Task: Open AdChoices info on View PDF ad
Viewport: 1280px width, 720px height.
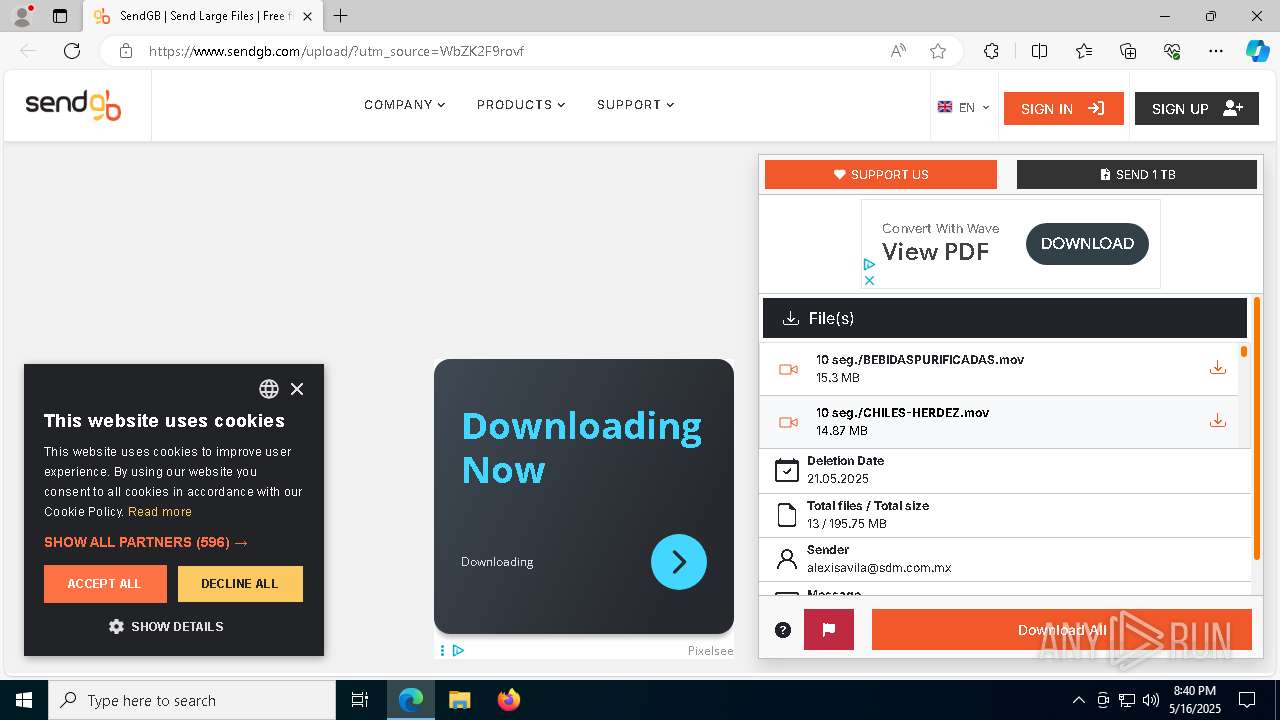Action: click(x=869, y=265)
